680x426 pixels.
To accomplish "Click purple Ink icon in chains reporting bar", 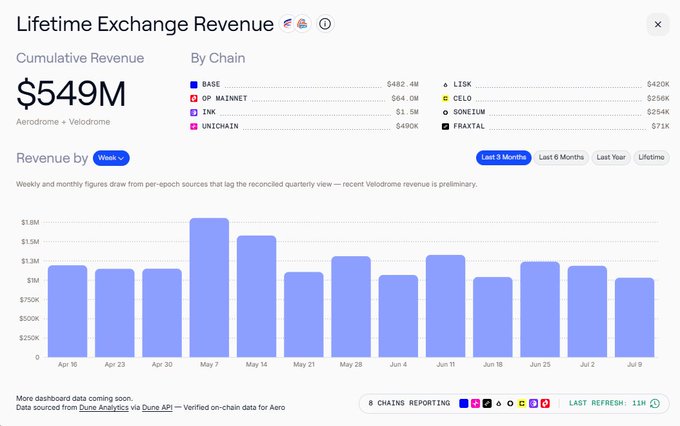I will click(x=533, y=403).
